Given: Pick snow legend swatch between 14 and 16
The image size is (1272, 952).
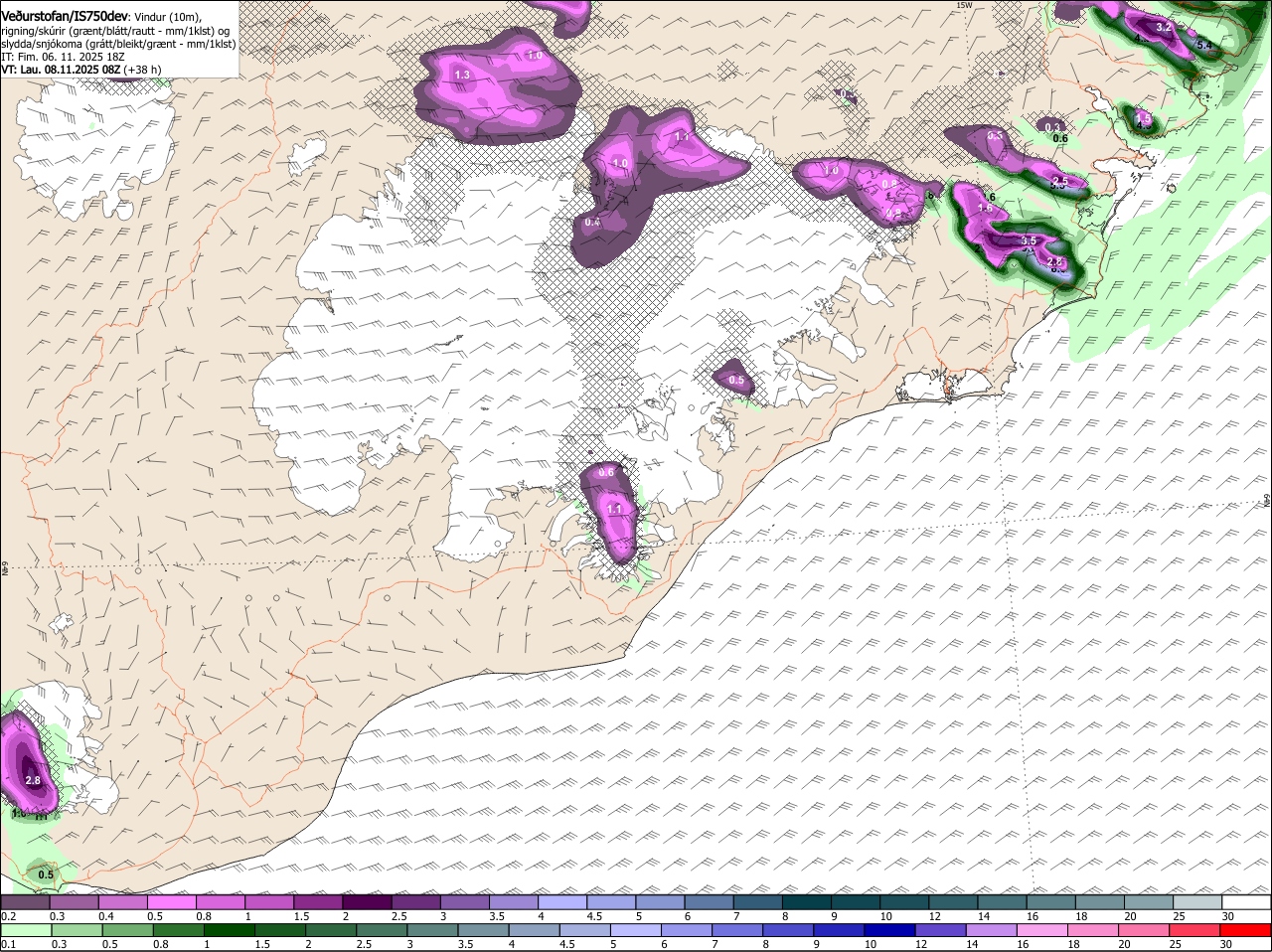Looking at the screenshot, I should point(1003,902).
